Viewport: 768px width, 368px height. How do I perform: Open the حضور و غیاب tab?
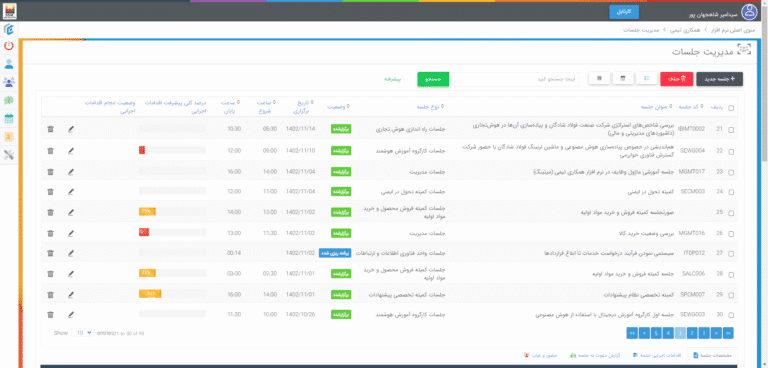(536, 355)
